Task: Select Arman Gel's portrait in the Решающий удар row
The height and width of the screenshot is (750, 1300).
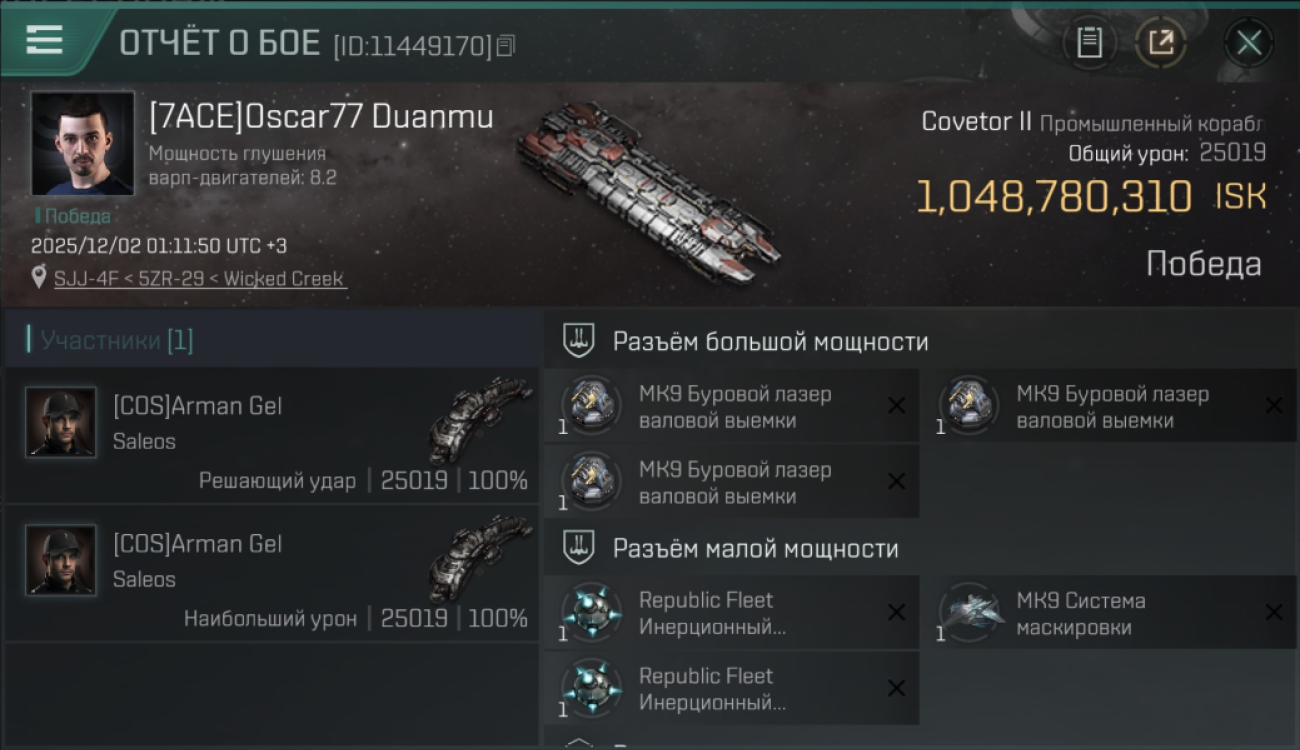Action: pyautogui.click(x=61, y=422)
